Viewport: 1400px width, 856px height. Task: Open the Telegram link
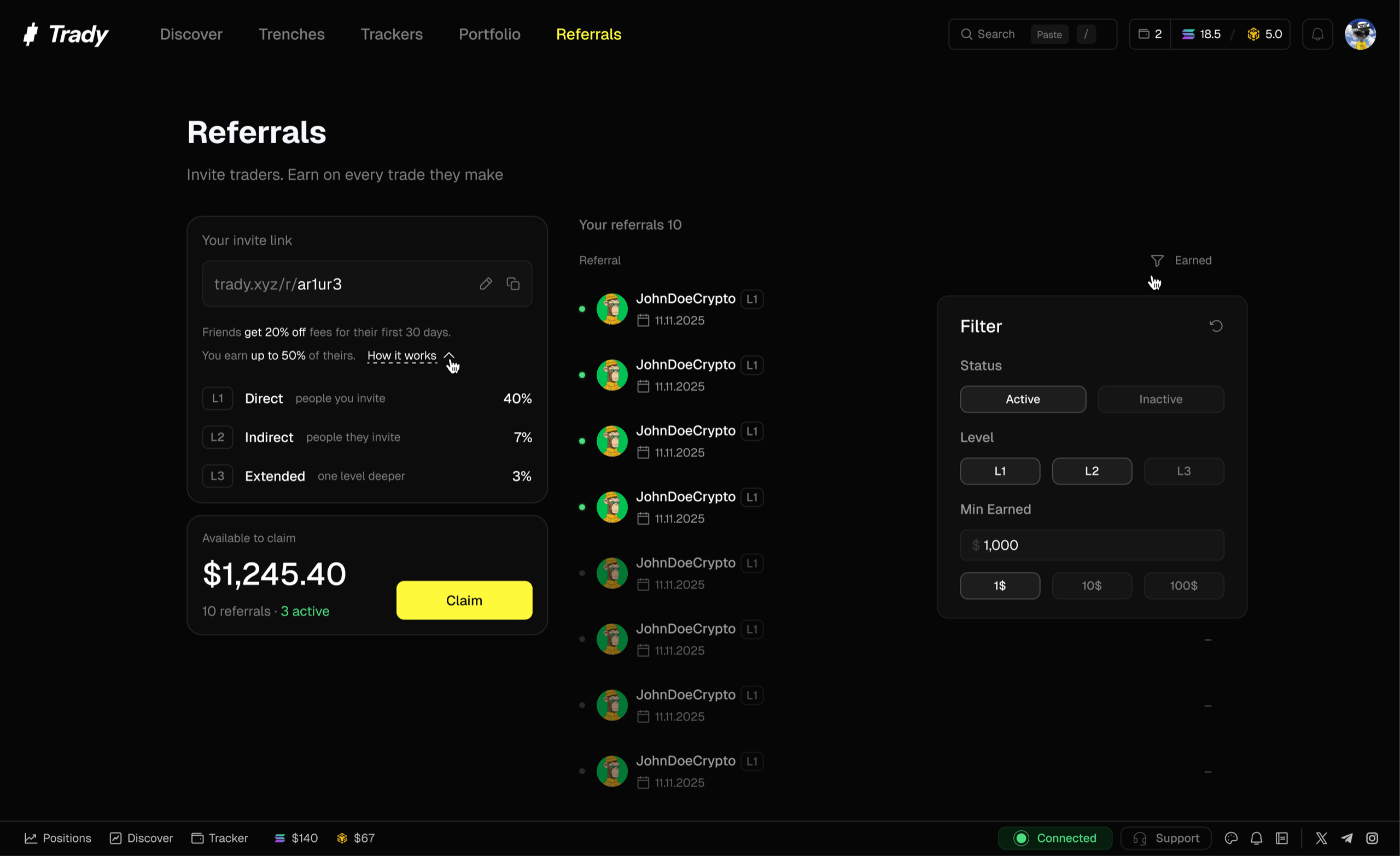tap(1346, 838)
